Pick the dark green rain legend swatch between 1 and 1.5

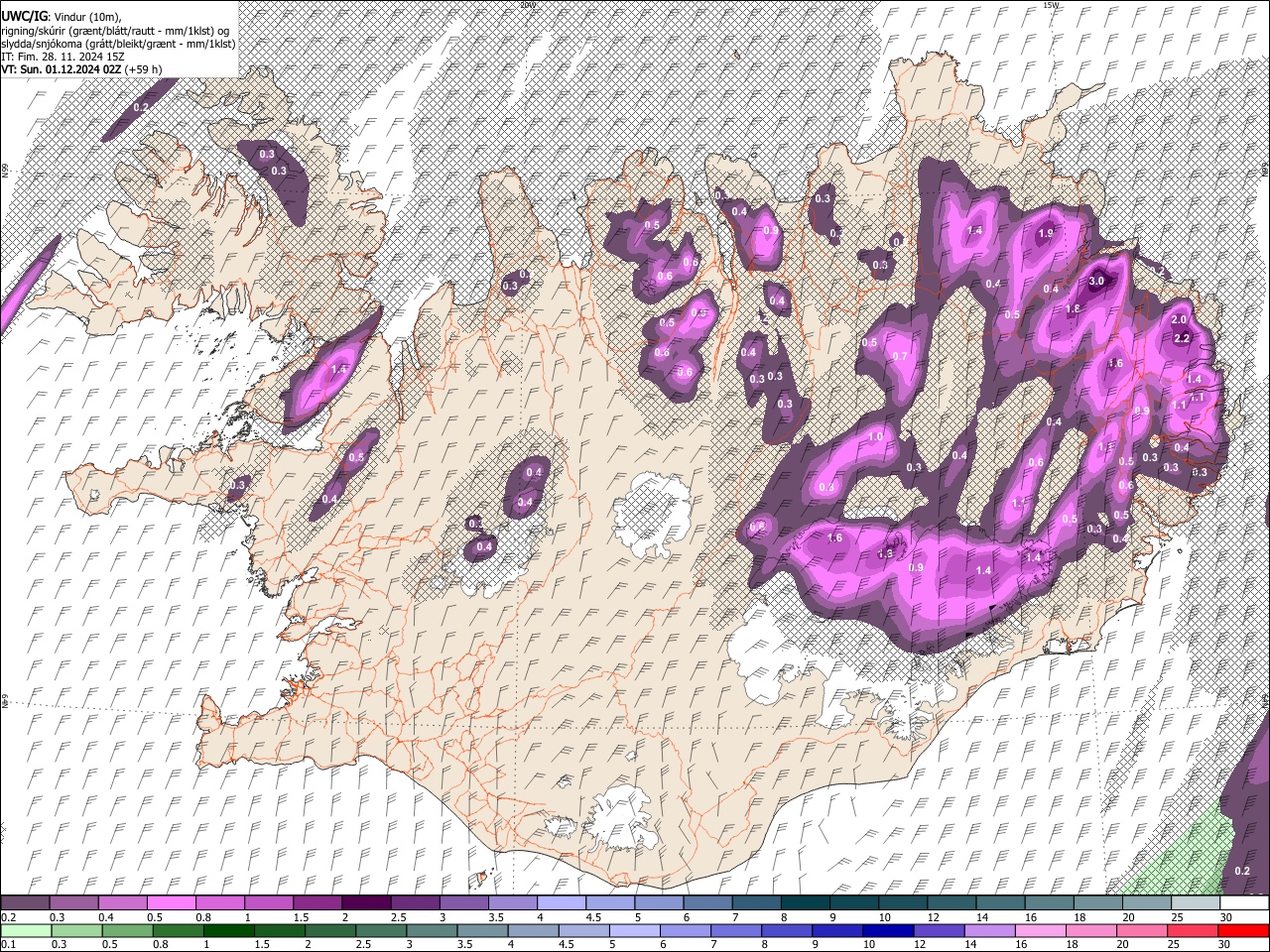(228, 930)
